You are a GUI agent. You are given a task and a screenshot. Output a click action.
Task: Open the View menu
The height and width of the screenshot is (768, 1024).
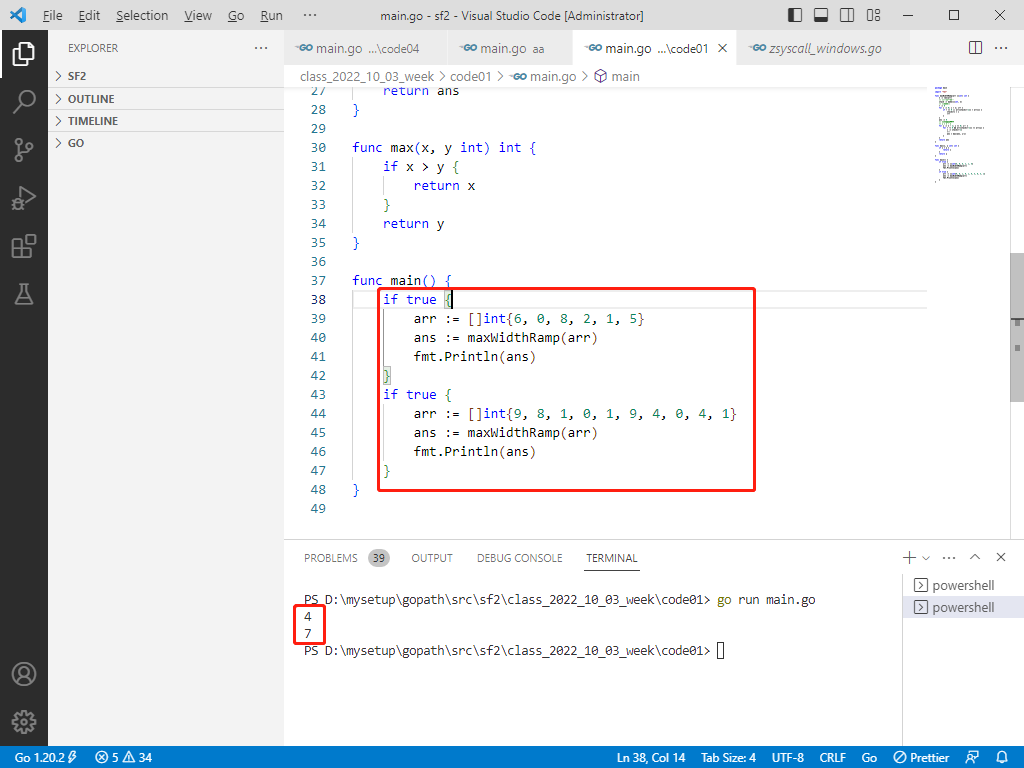point(197,15)
